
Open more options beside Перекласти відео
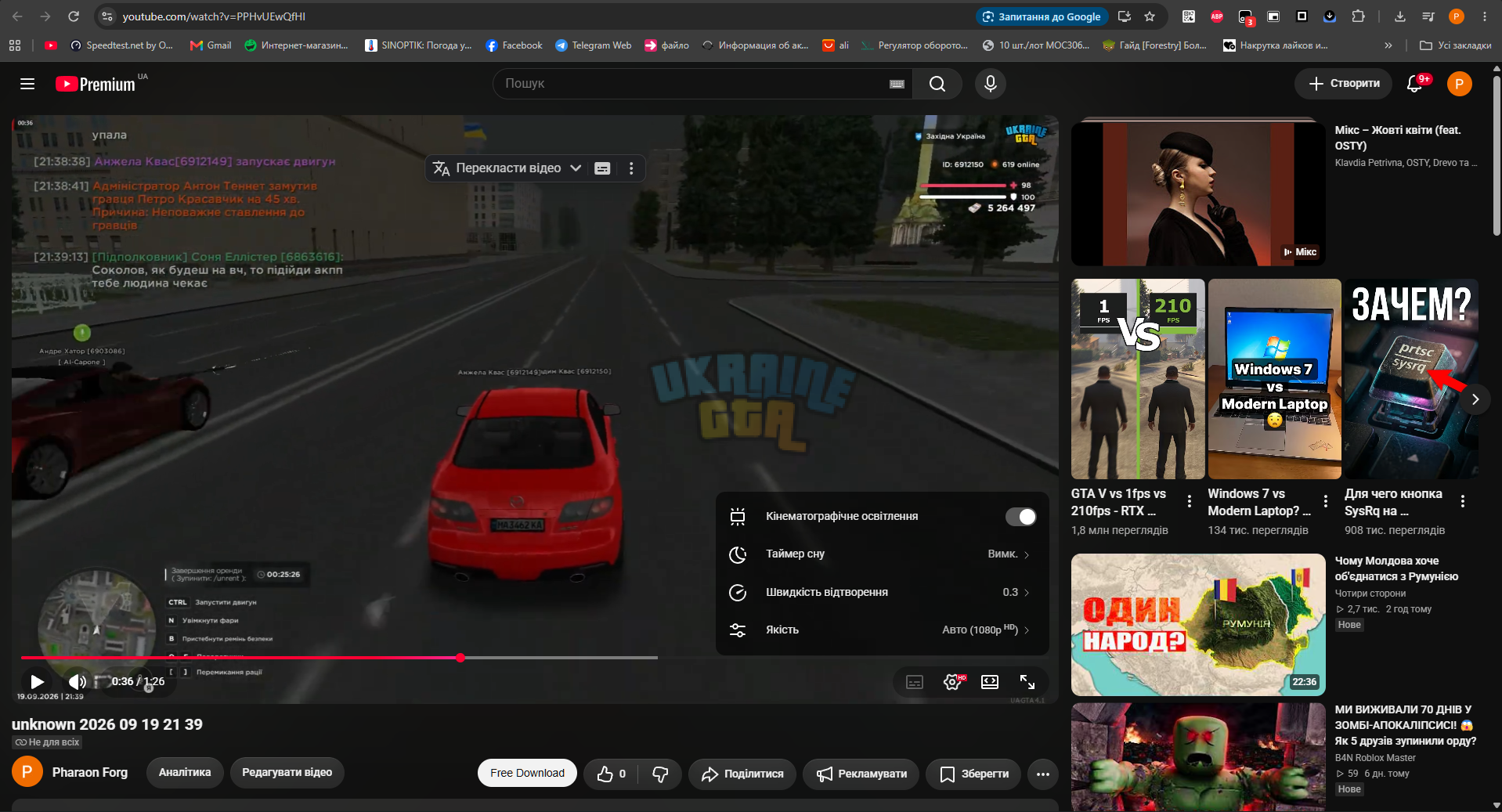[631, 168]
